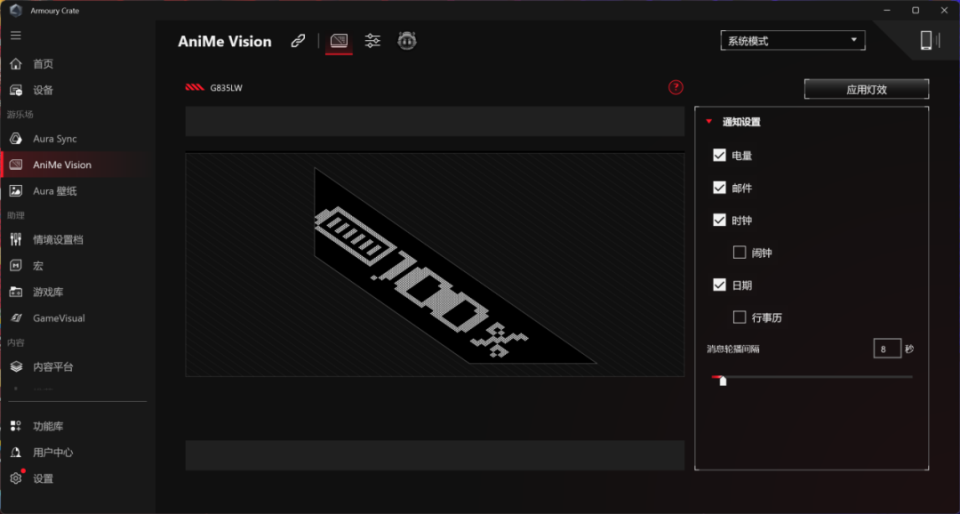Click the scenario profiles sliders icon
960x514 pixels.
pos(16,240)
